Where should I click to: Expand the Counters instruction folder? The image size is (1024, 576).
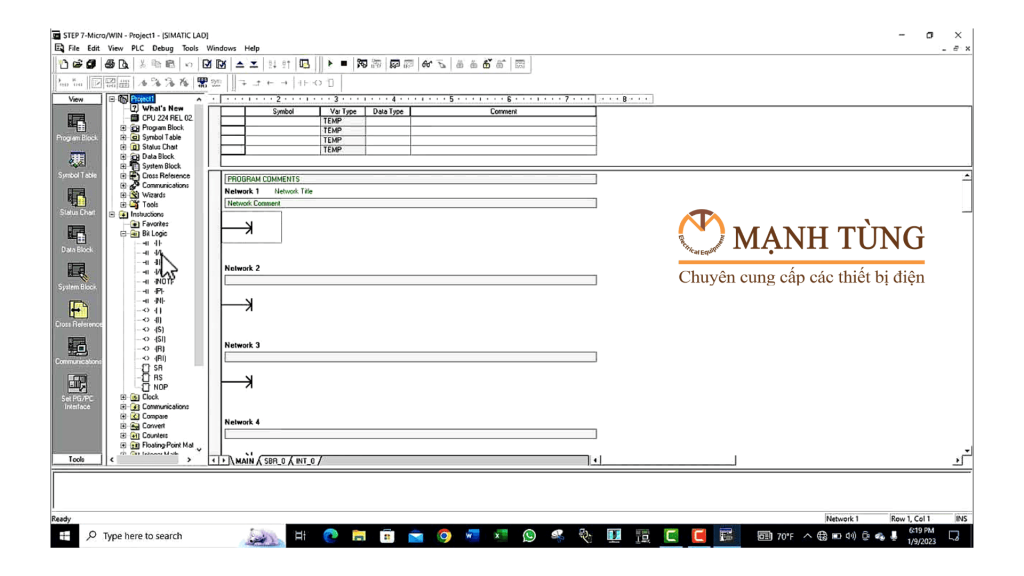[123, 436]
